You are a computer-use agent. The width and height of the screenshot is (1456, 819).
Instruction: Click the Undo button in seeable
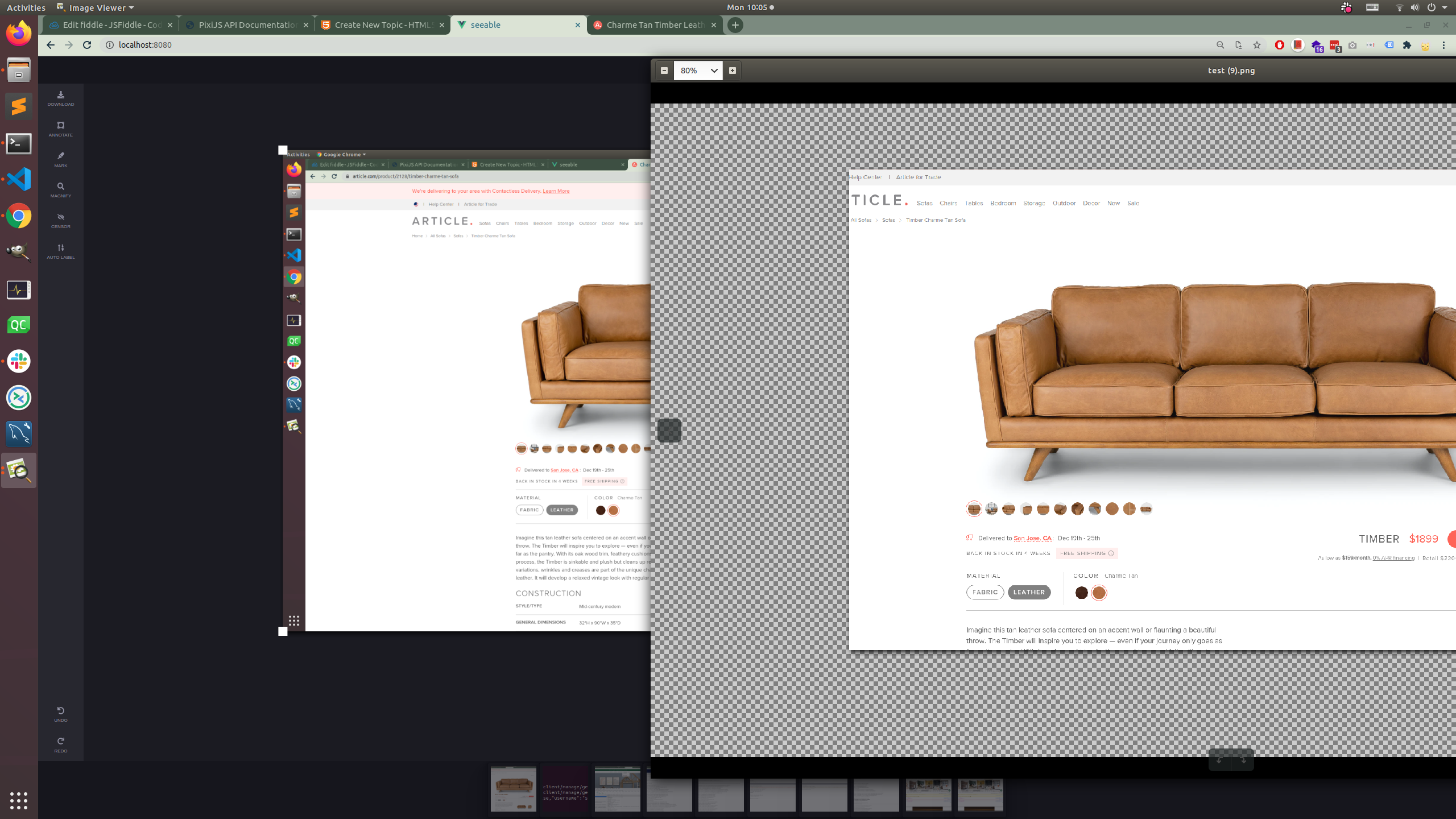60,714
